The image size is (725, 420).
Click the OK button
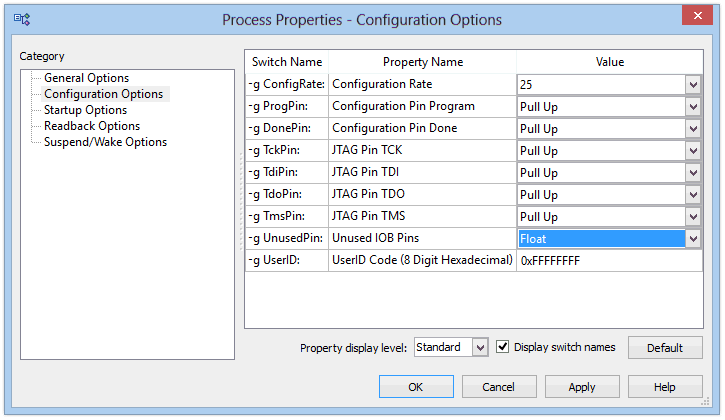(416, 387)
